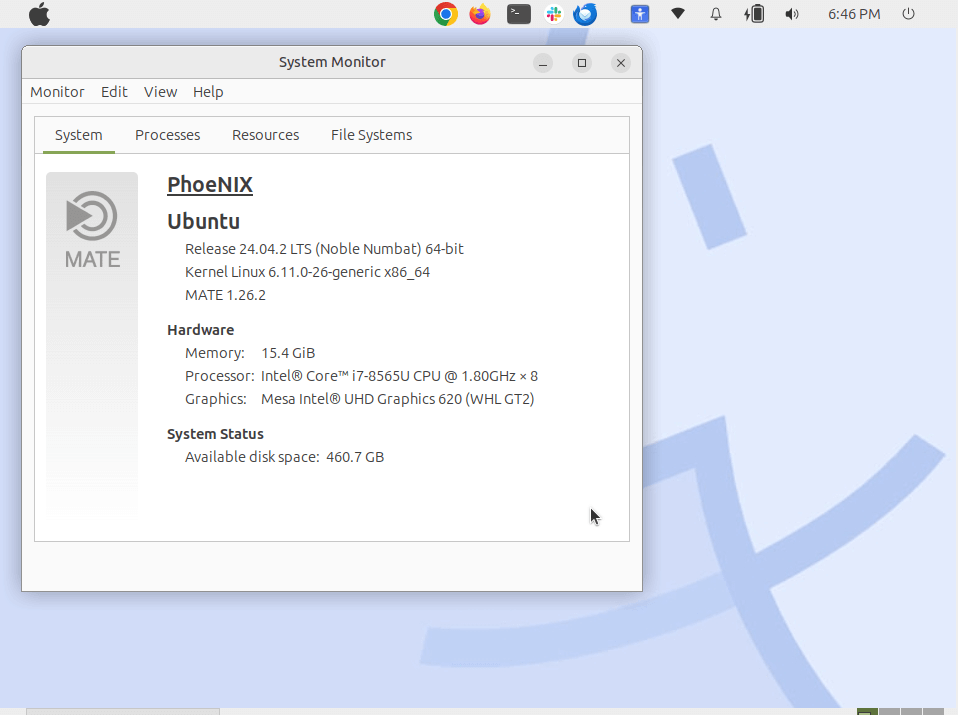Screen dimensions: 958x715
Task: Switch to the File Systems tab
Action: (371, 135)
